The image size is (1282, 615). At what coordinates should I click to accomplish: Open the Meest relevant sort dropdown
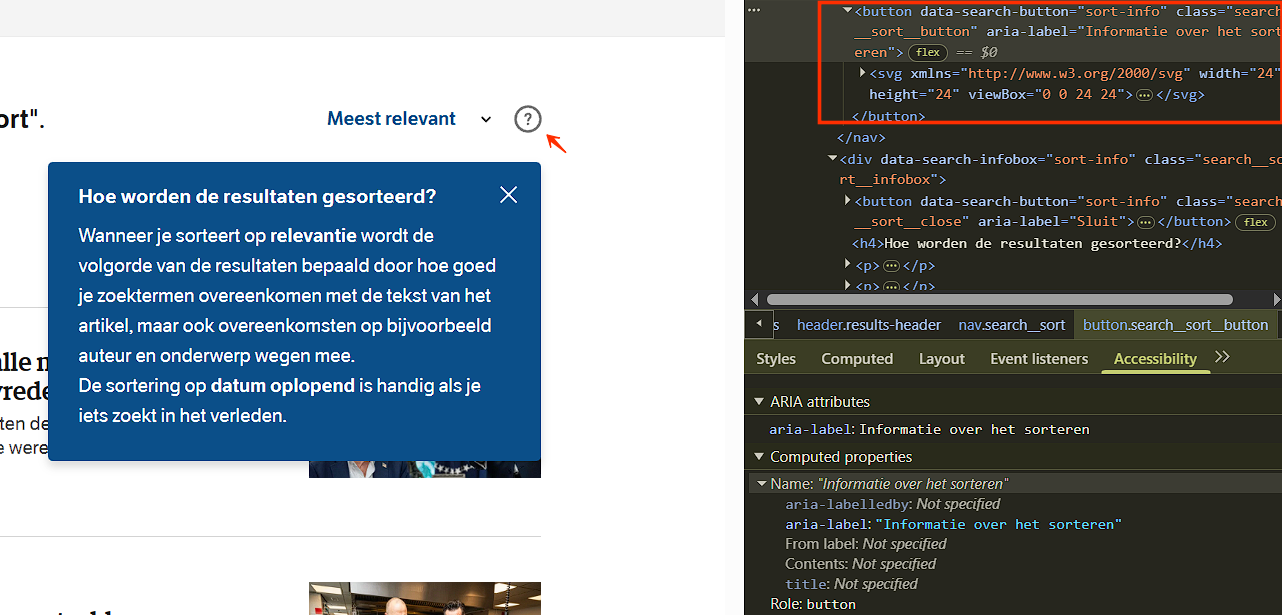pyautogui.click(x=409, y=119)
